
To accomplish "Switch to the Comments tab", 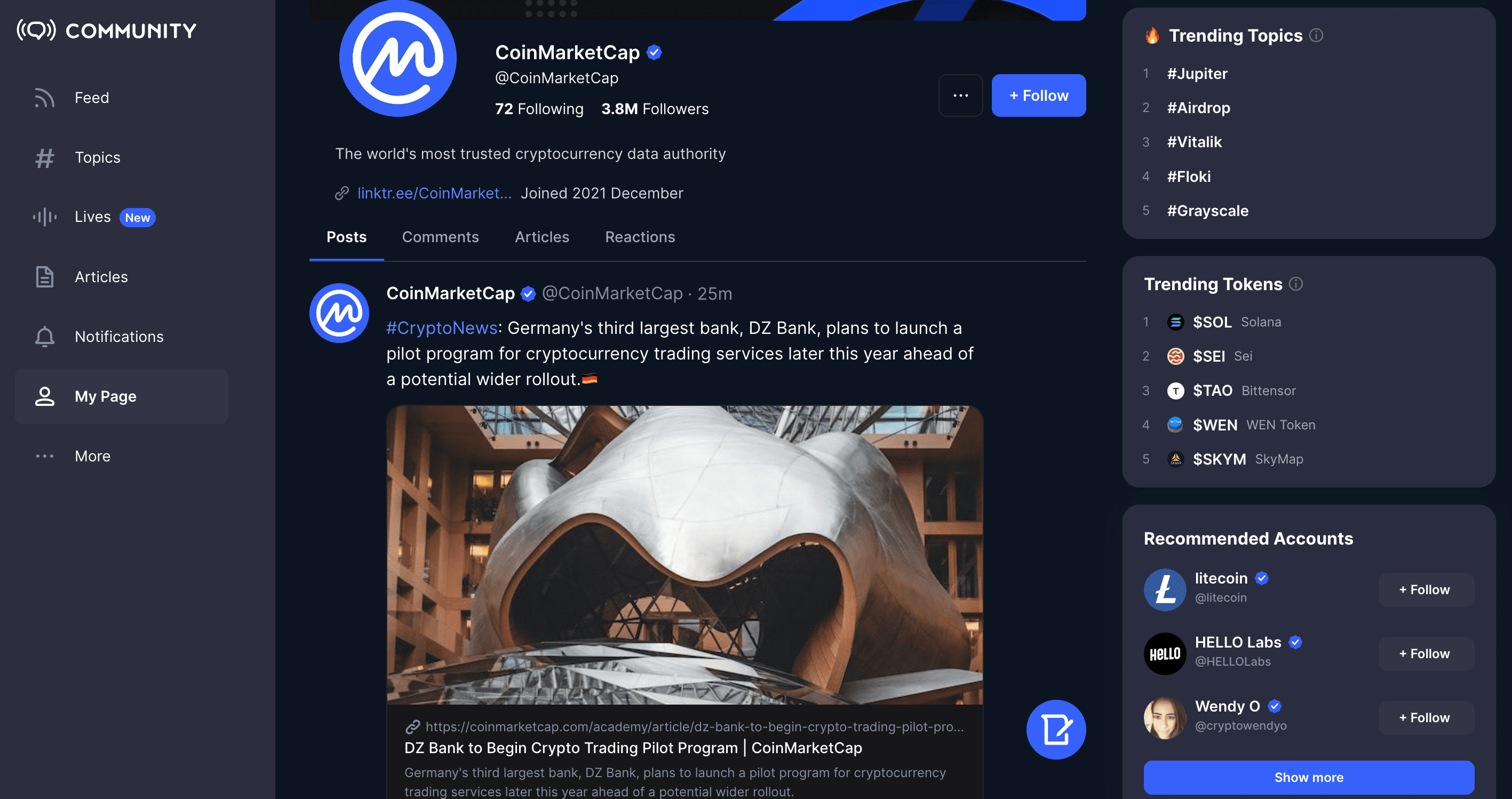I will click(440, 237).
